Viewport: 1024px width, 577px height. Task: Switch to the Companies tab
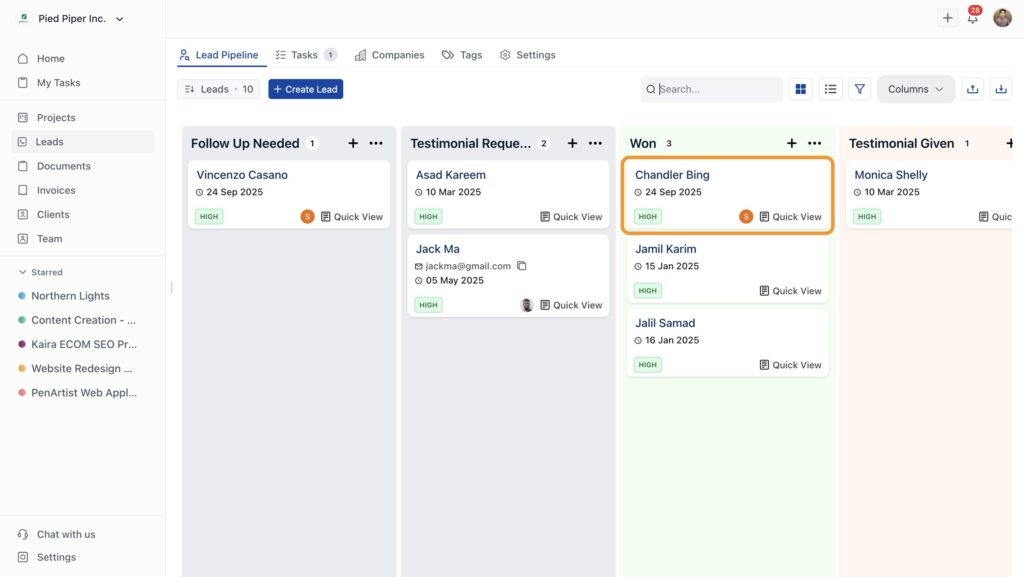pyautogui.click(x=389, y=55)
